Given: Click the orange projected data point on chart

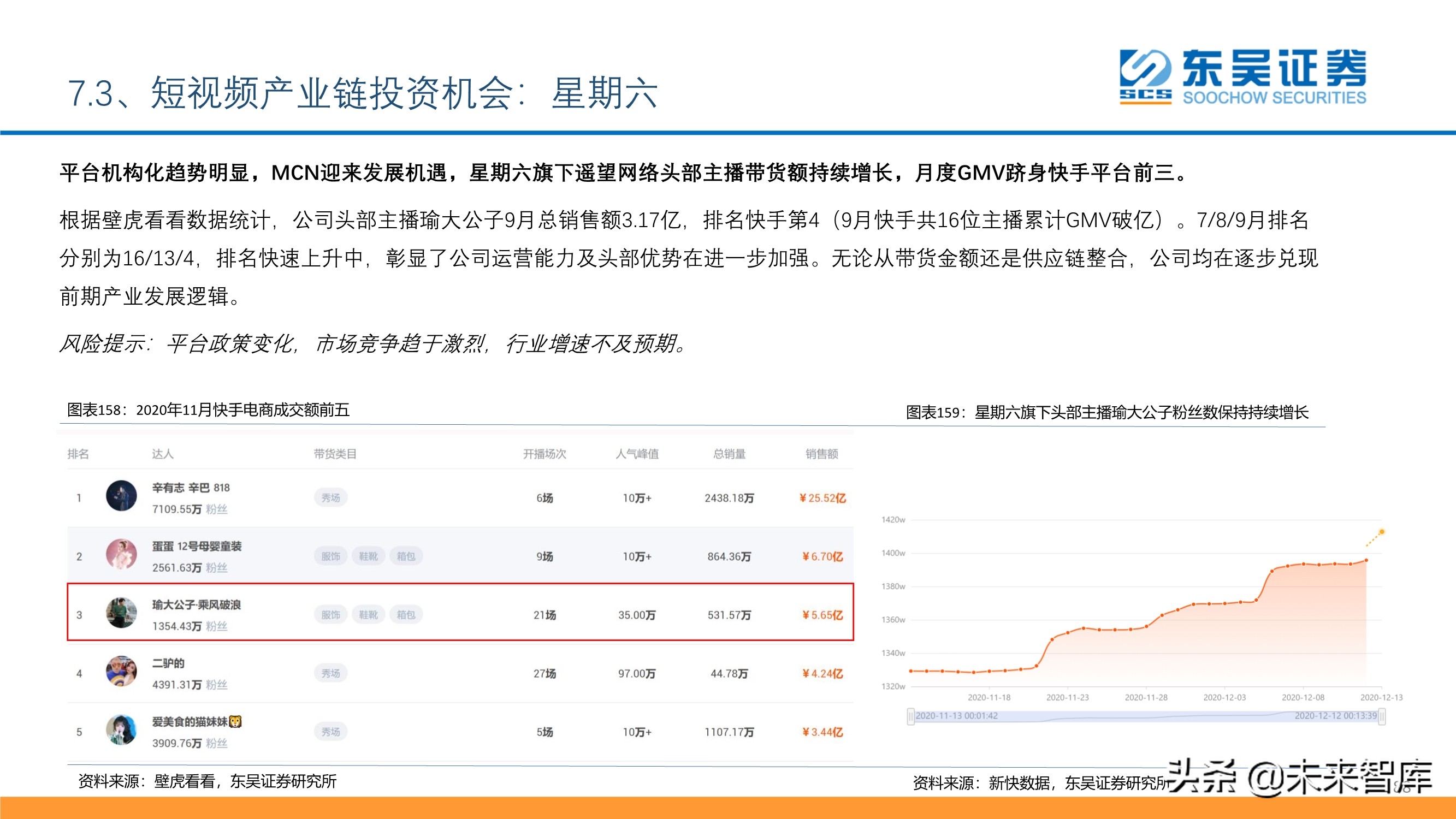Looking at the screenshot, I should click(x=1382, y=532).
